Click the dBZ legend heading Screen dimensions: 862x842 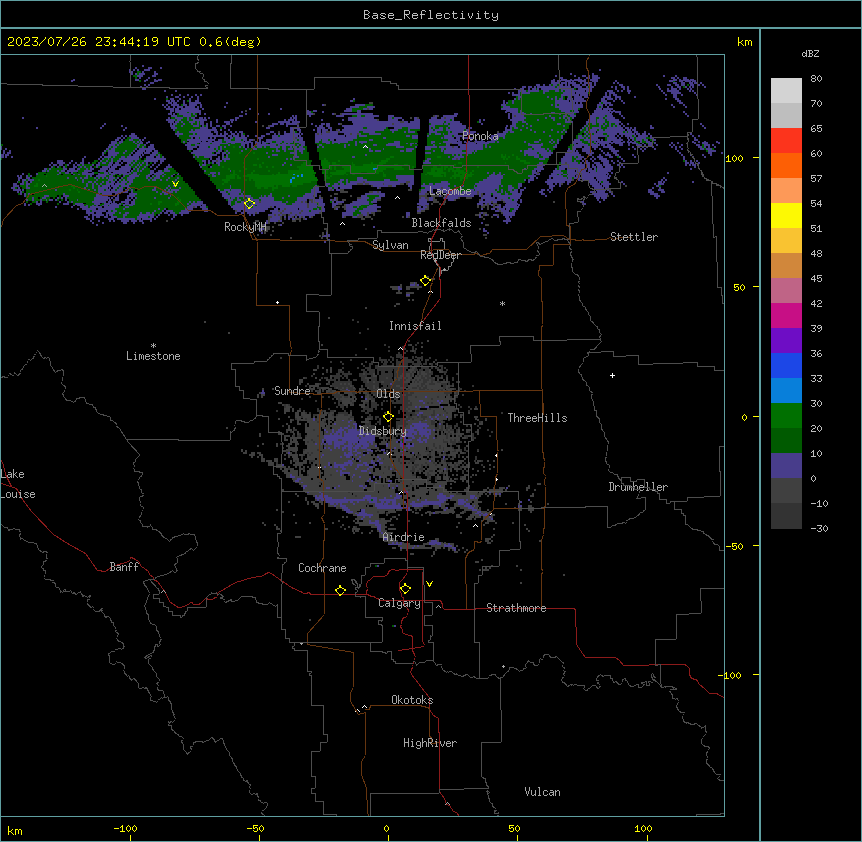(x=810, y=53)
